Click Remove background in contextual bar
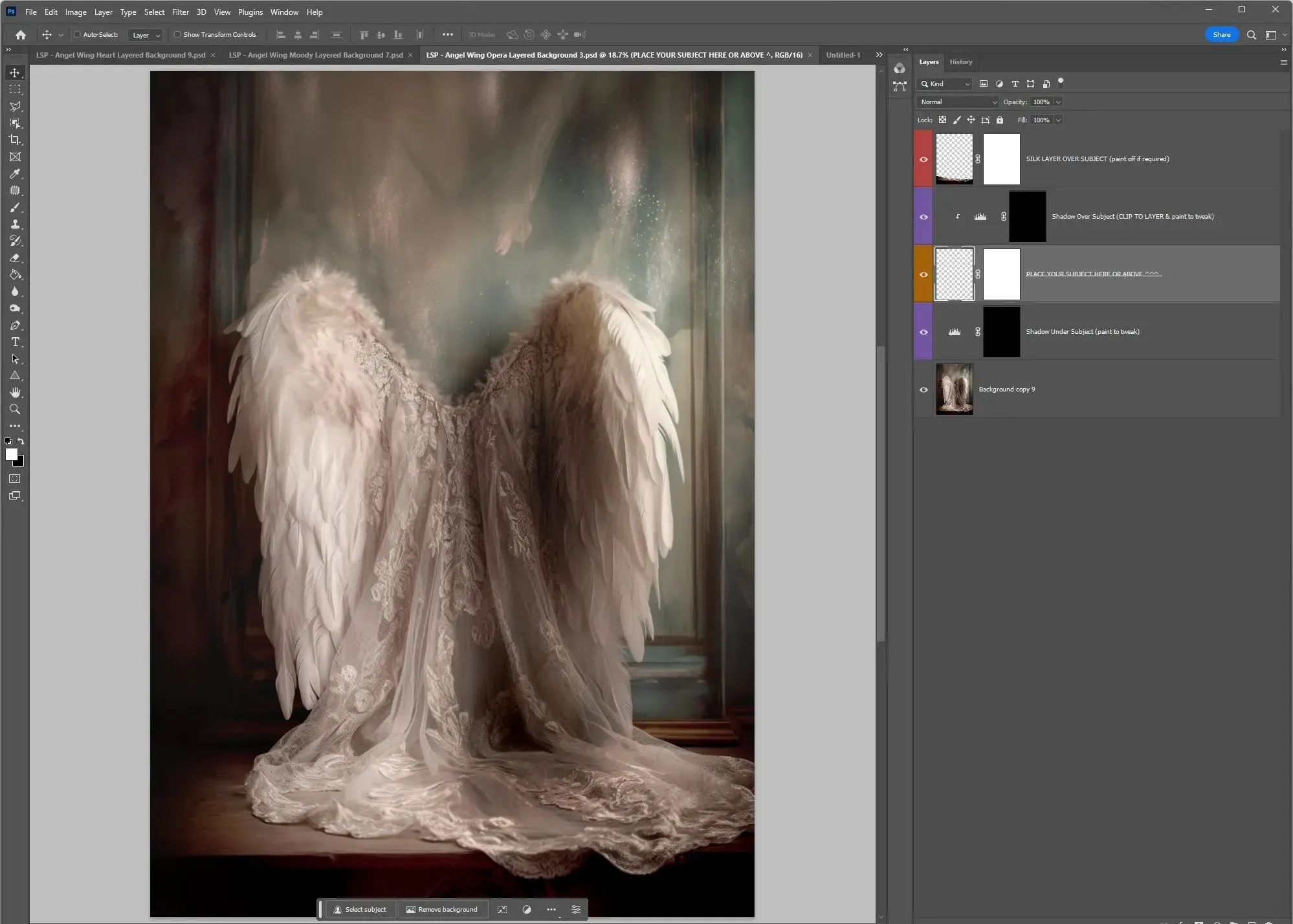1293x924 pixels. click(441, 909)
